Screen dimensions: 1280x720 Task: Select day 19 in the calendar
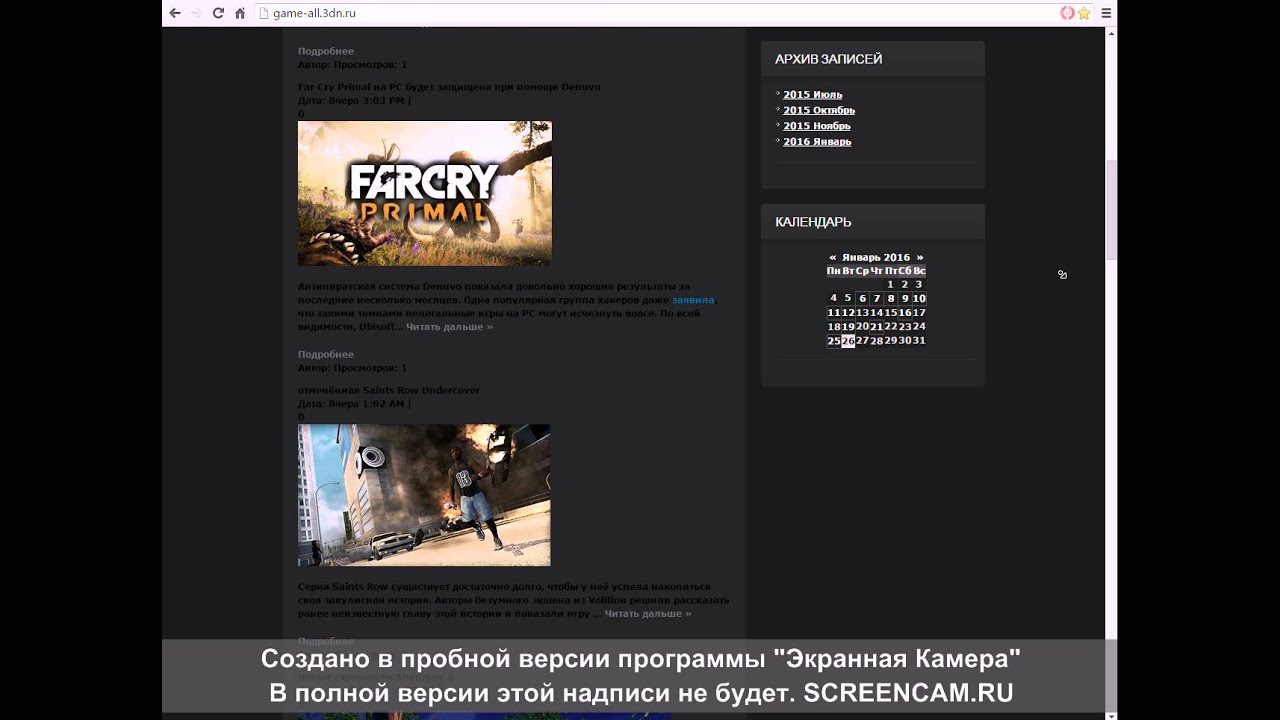click(848, 327)
